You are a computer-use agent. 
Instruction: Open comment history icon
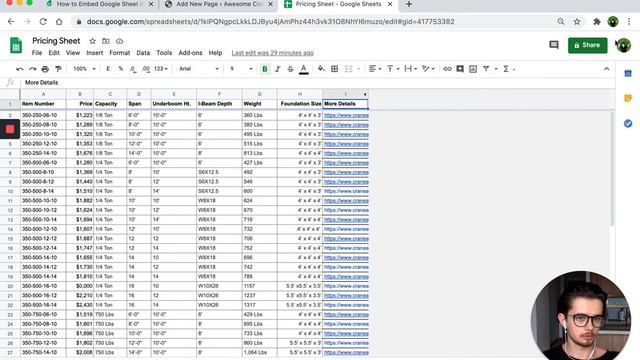553,45
